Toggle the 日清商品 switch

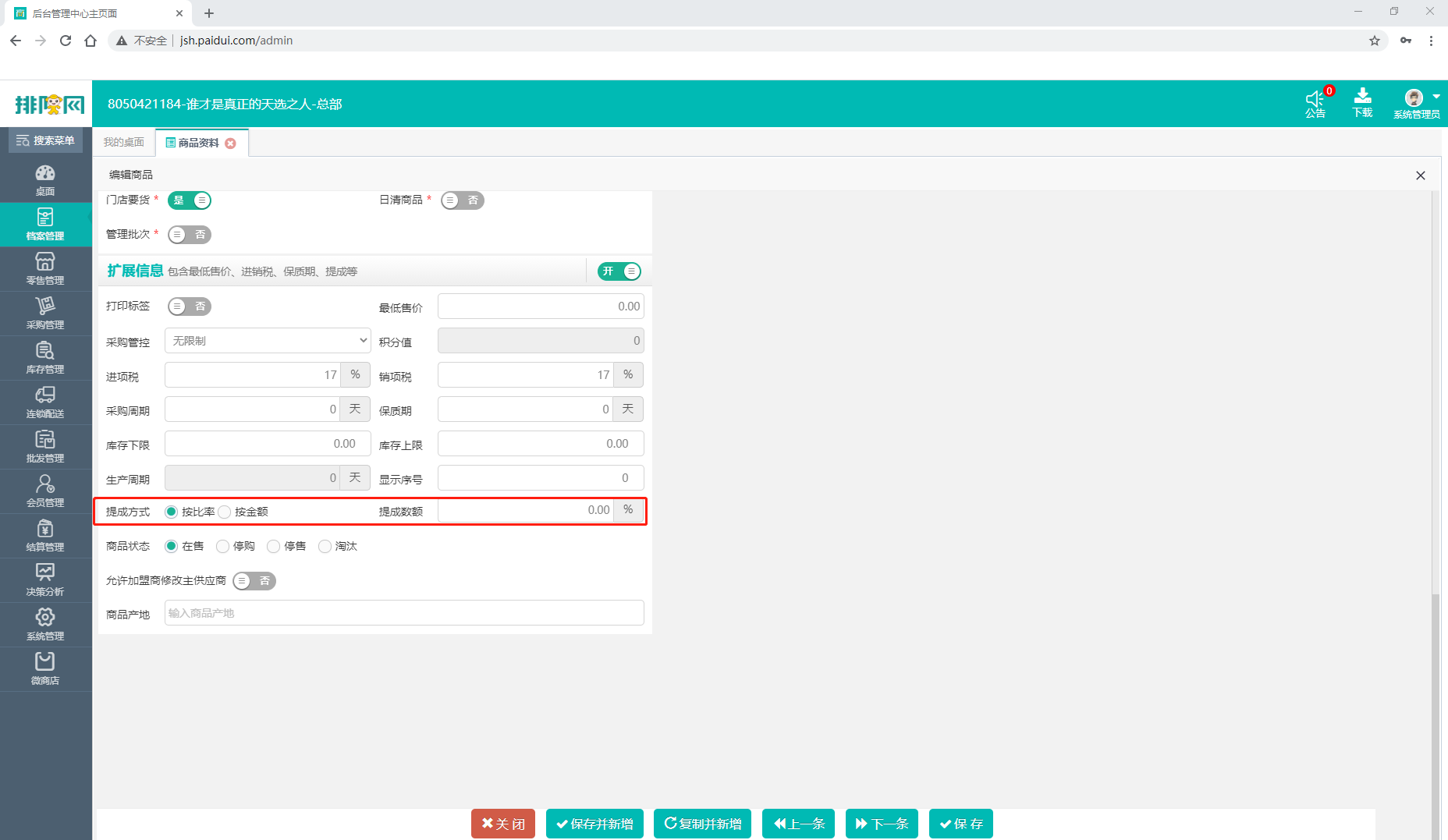pyautogui.click(x=463, y=200)
